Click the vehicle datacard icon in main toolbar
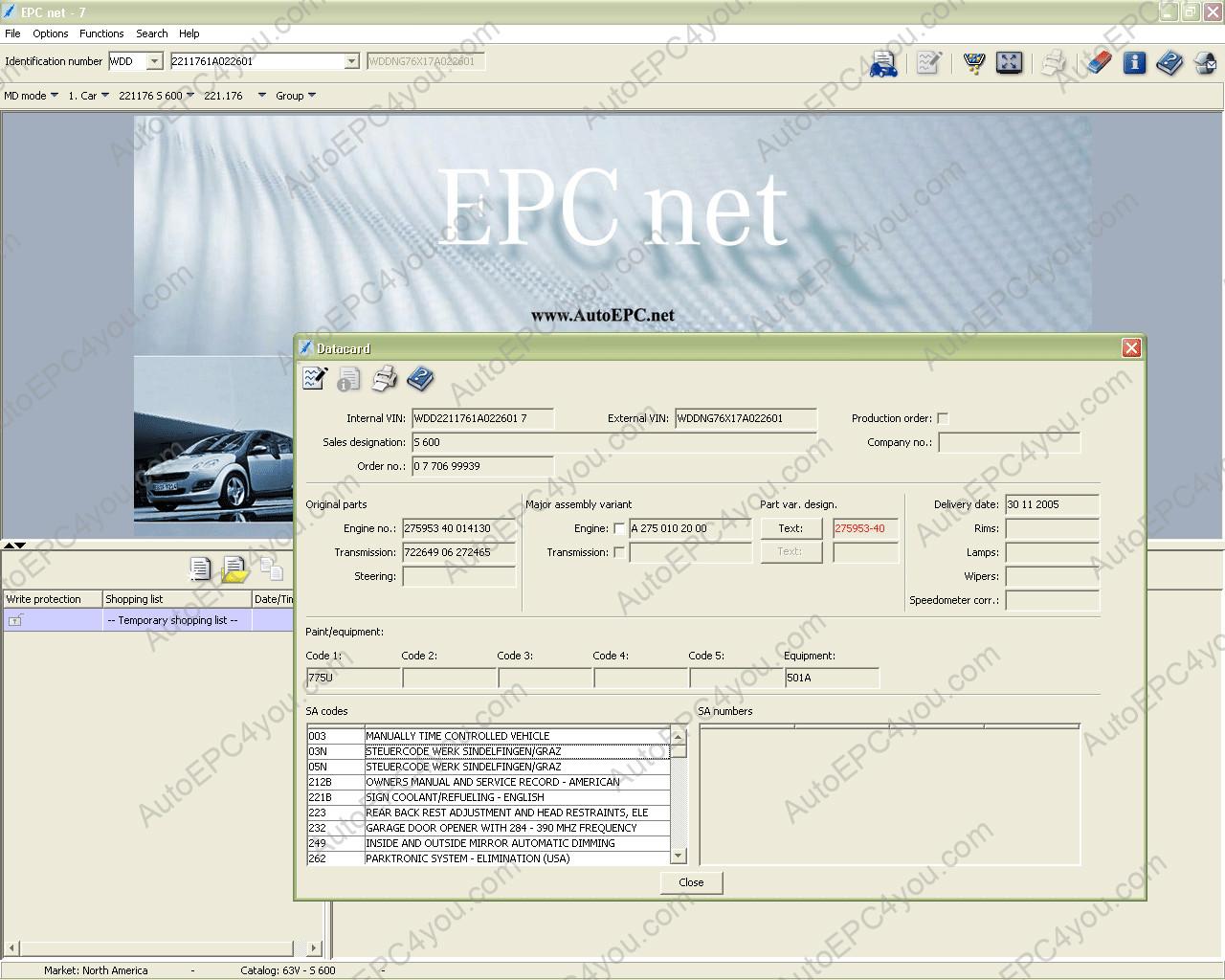1225x980 pixels. 883,63
